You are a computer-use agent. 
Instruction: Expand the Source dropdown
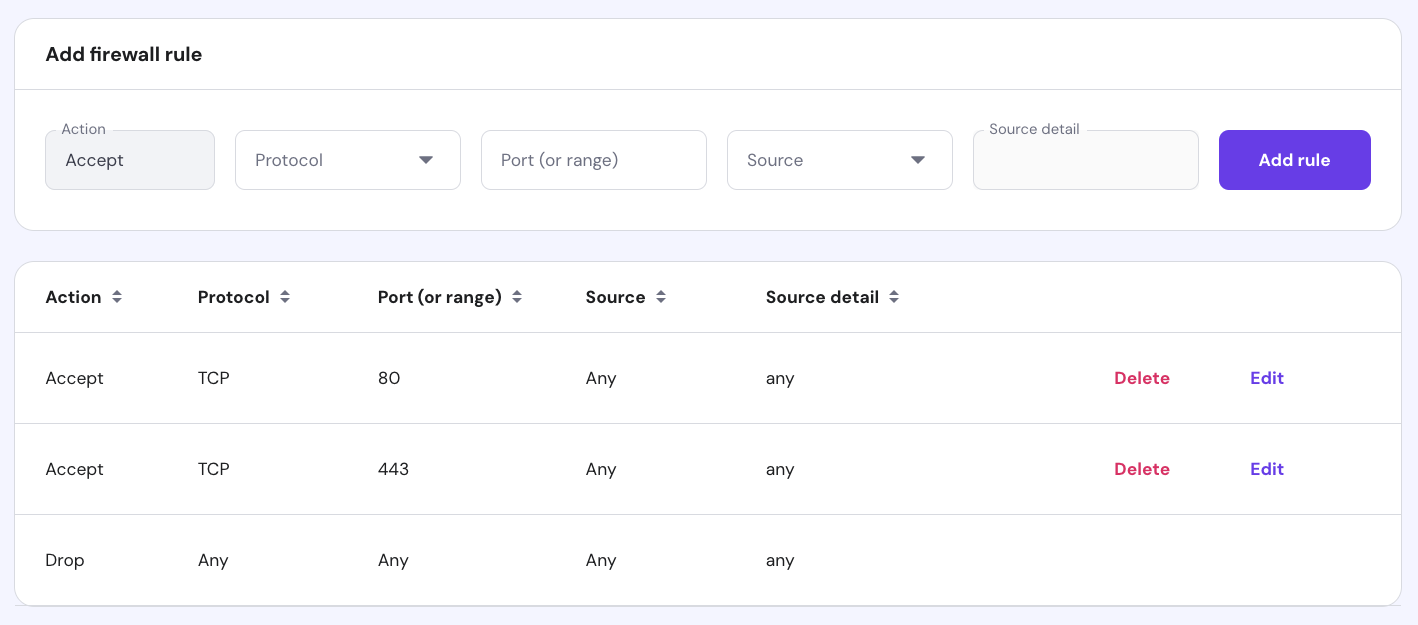click(x=839, y=160)
